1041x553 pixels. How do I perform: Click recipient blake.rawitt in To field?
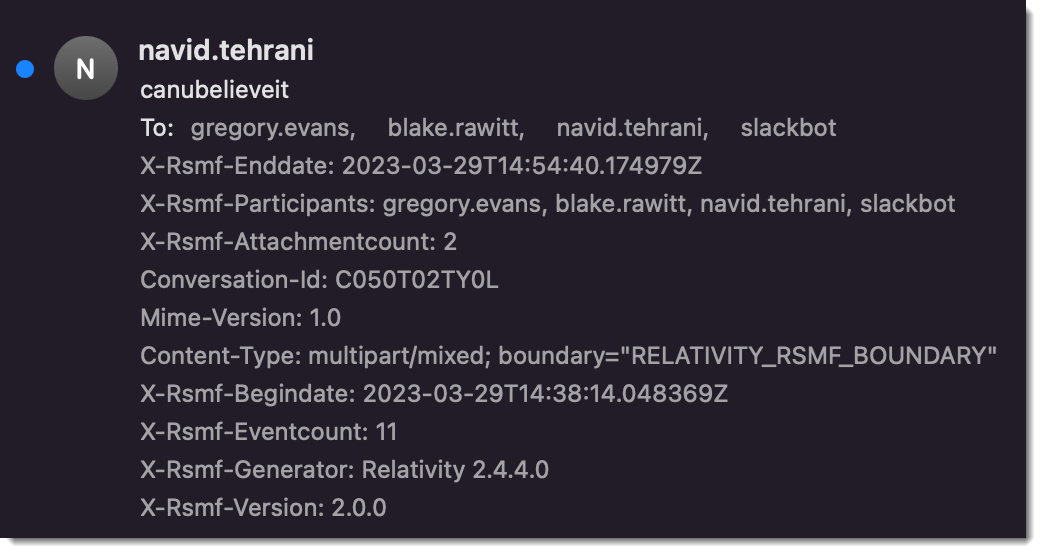[x=456, y=127]
